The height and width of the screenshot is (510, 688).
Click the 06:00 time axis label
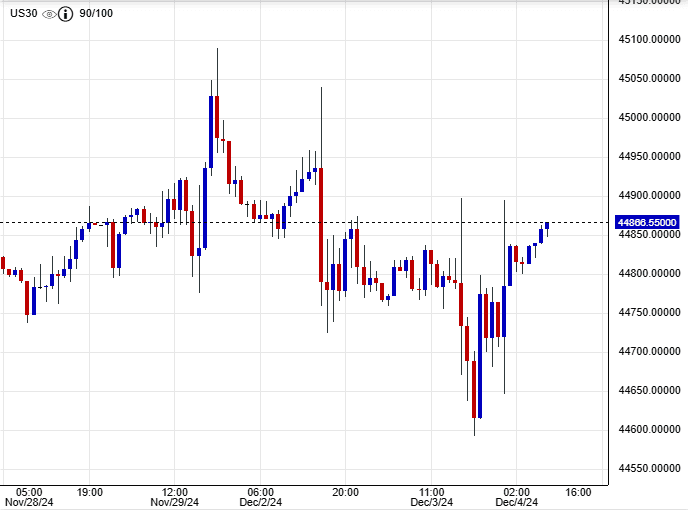(x=260, y=492)
